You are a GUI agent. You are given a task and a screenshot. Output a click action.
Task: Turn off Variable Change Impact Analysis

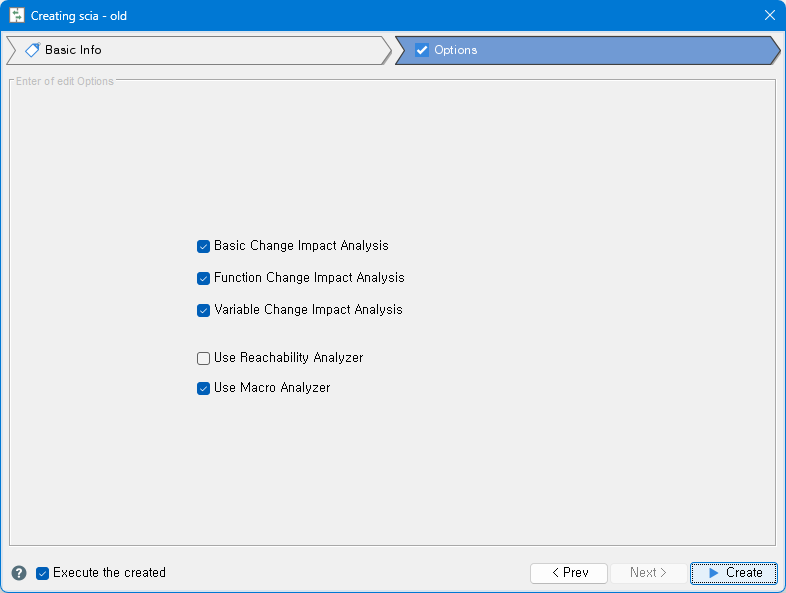[x=204, y=310]
